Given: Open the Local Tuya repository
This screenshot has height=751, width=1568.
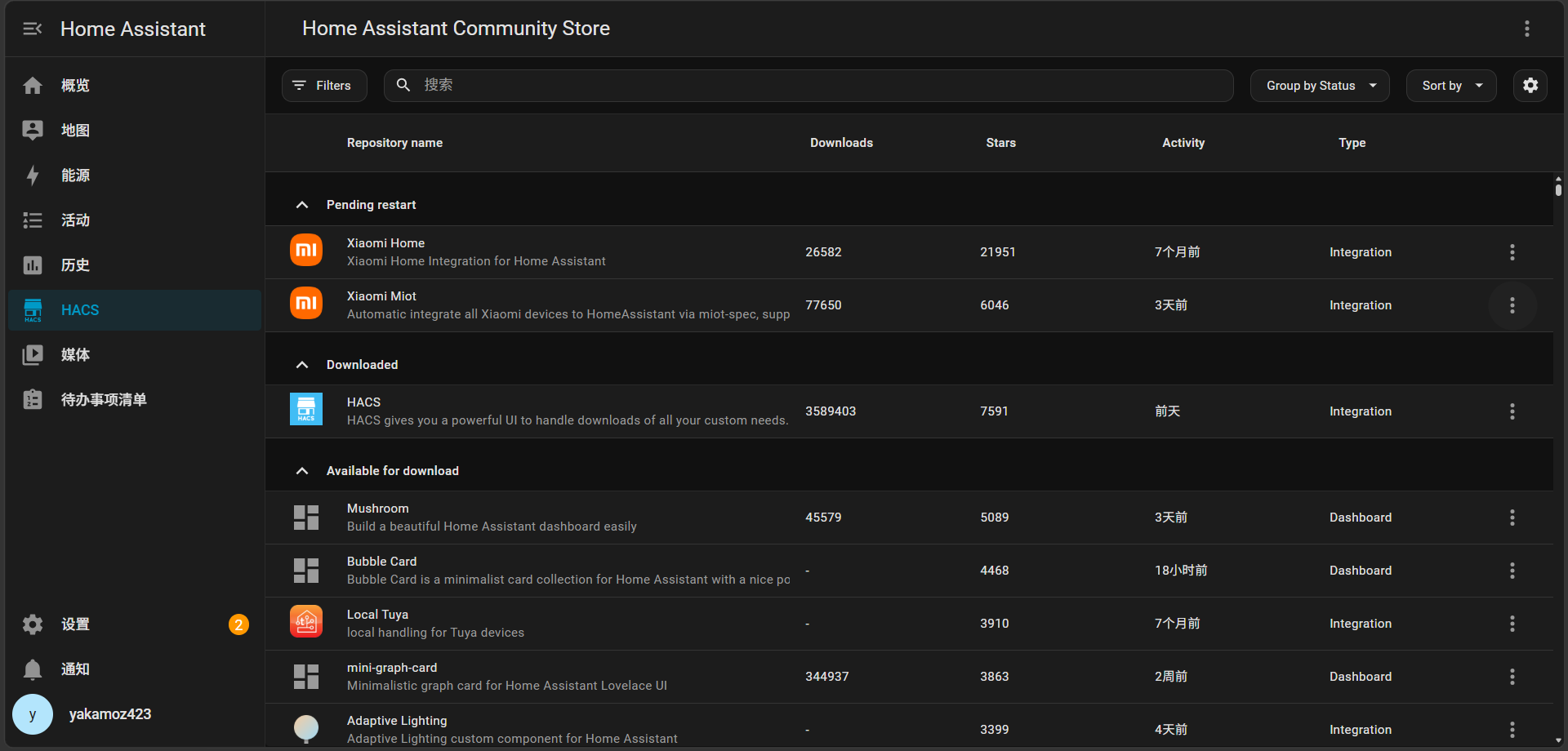Looking at the screenshot, I should tap(909, 624).
